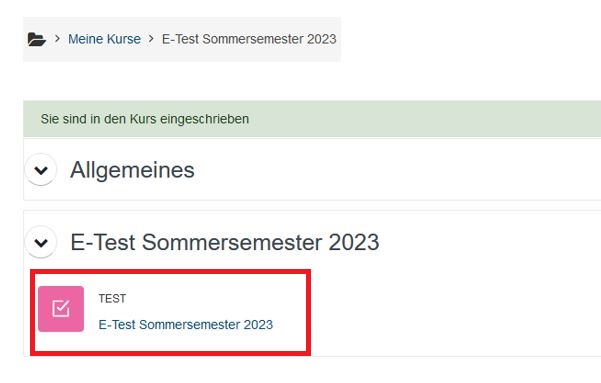Open the pink quiz activity icon
The width and height of the screenshot is (601, 383).
pos(61,309)
